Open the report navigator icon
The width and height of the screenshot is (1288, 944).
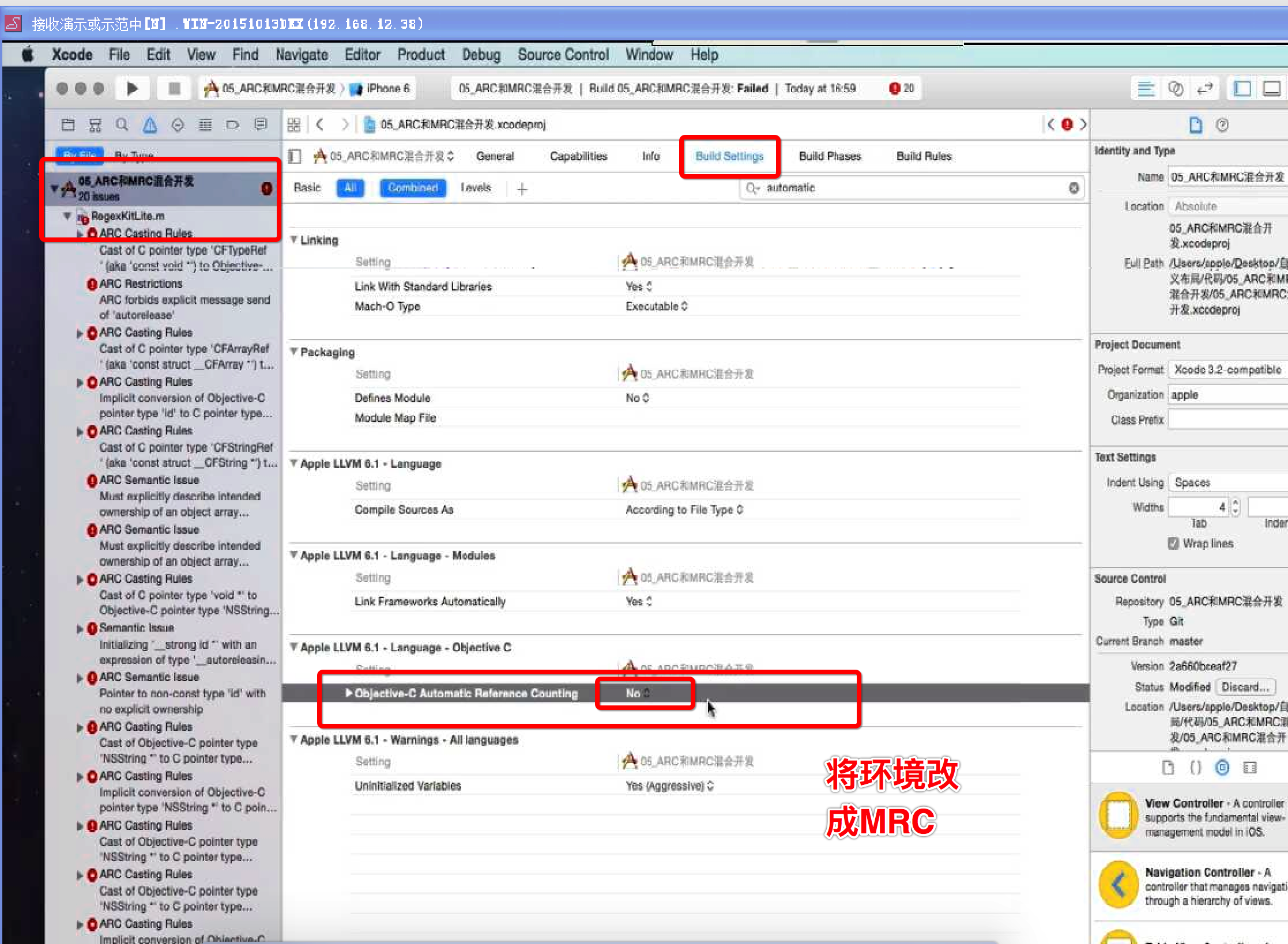pos(261,124)
